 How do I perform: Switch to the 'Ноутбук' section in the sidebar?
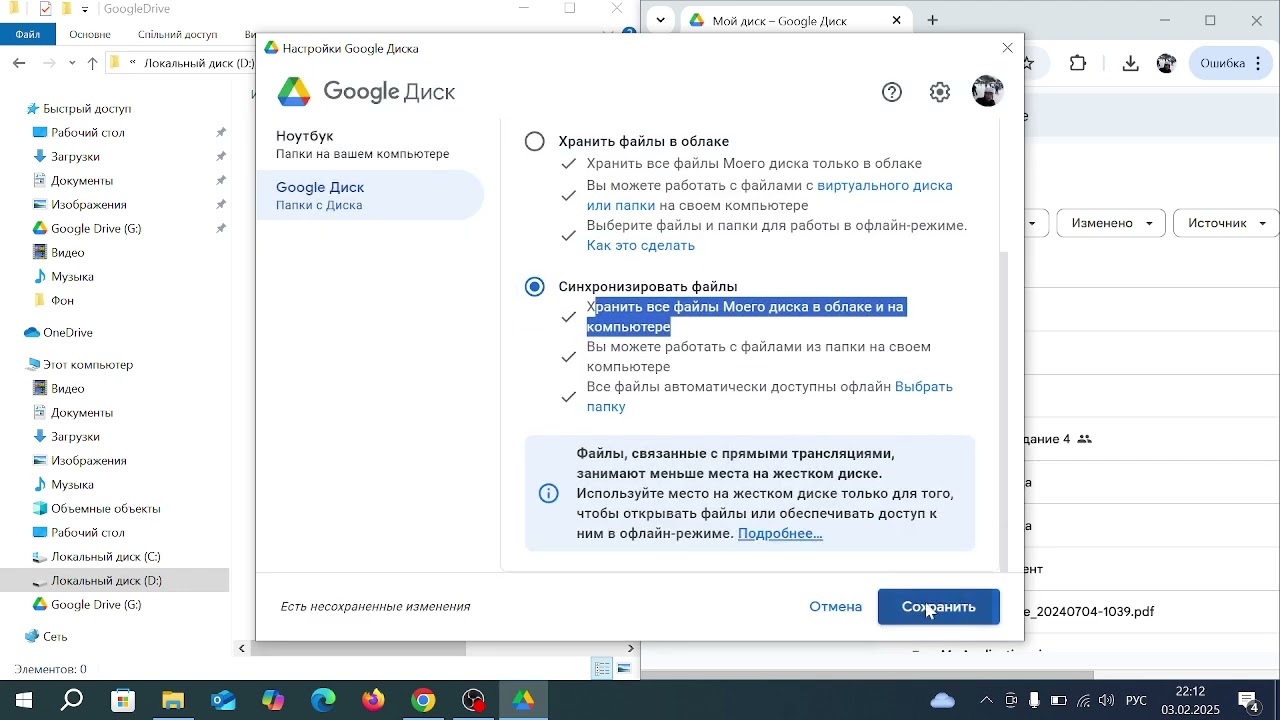(369, 145)
